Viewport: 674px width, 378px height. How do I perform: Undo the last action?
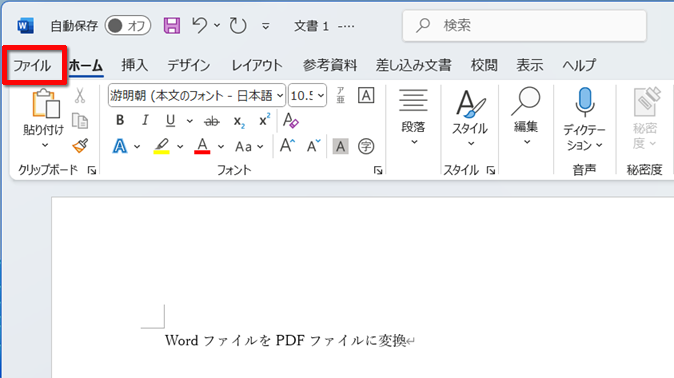pyautogui.click(x=199, y=25)
